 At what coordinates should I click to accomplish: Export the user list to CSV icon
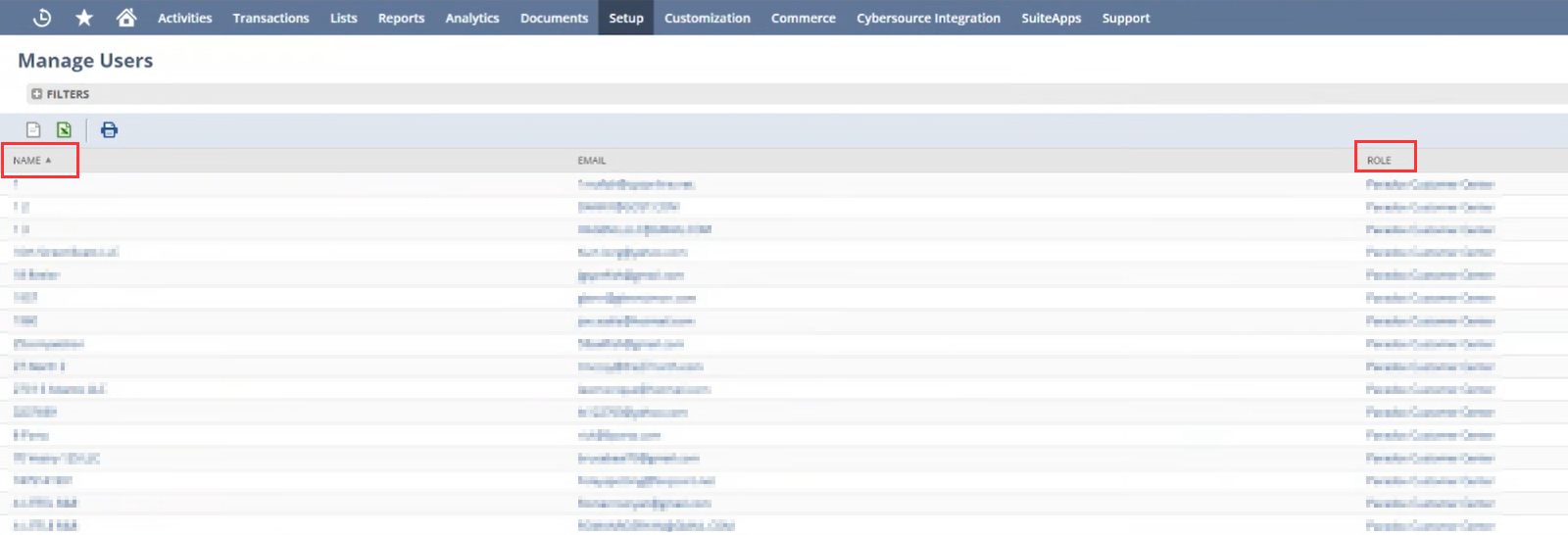click(x=33, y=129)
